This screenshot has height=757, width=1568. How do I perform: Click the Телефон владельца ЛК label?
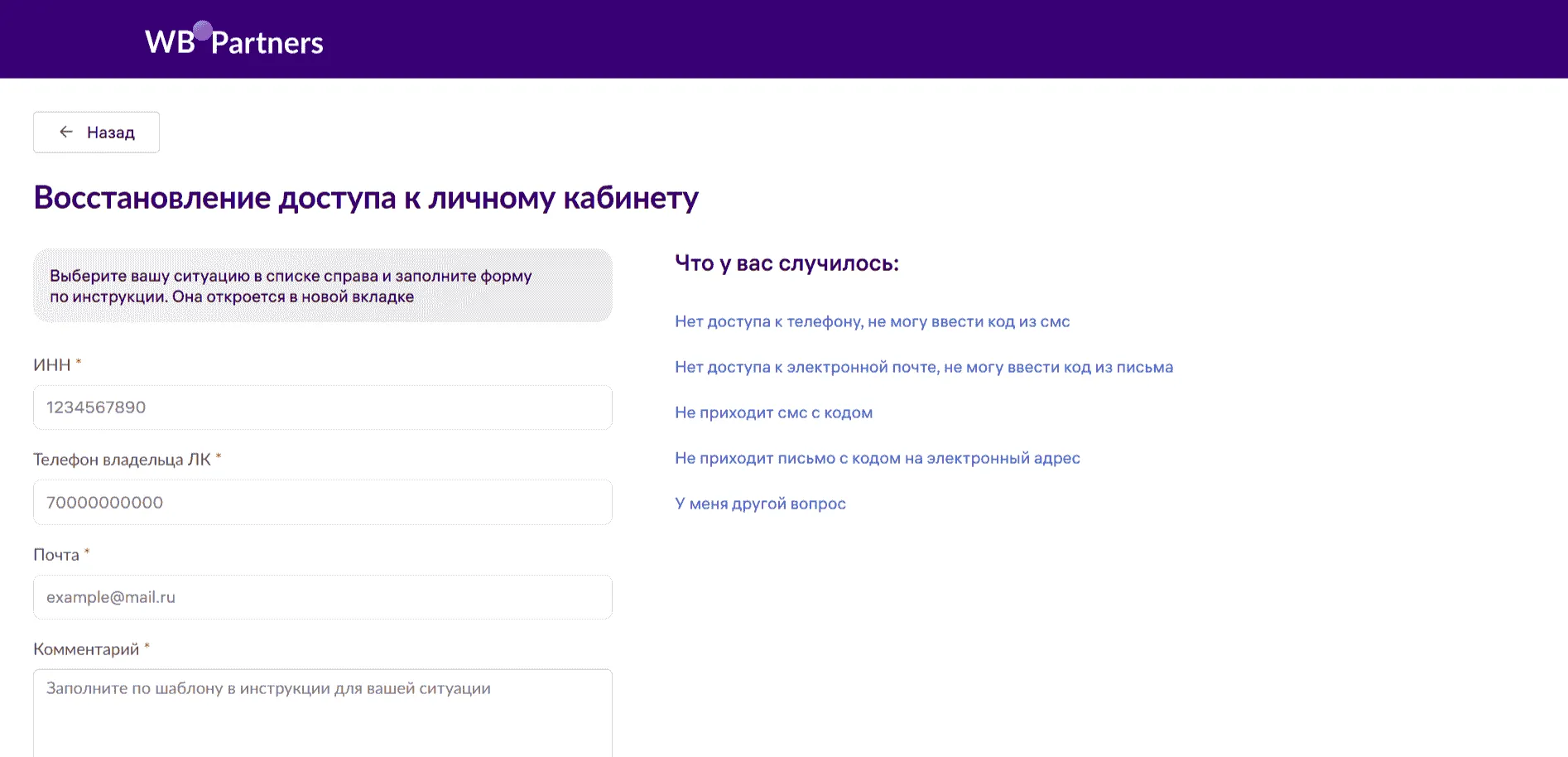pos(122,460)
